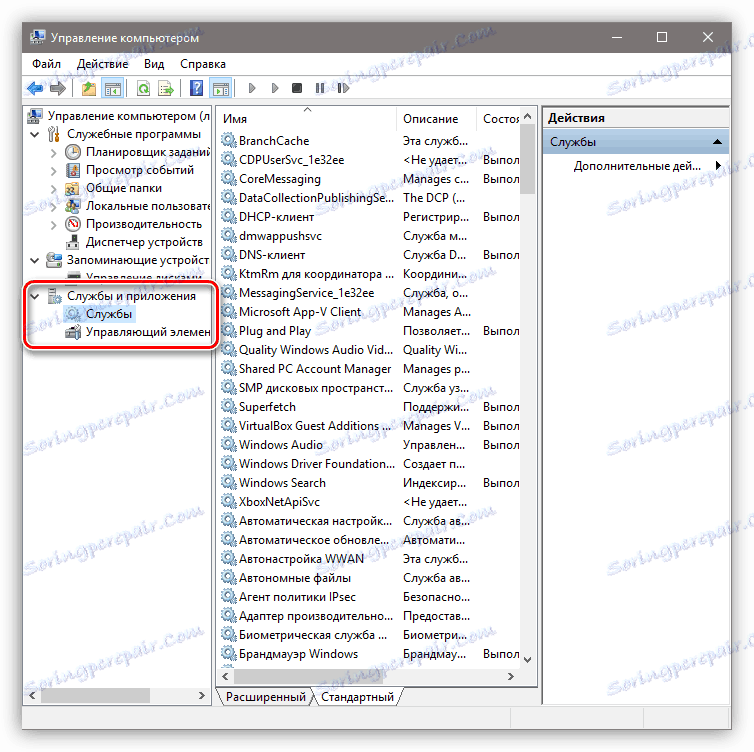Expand the Производительность node
Viewport: 754px width, 752px height.
(x=53, y=225)
